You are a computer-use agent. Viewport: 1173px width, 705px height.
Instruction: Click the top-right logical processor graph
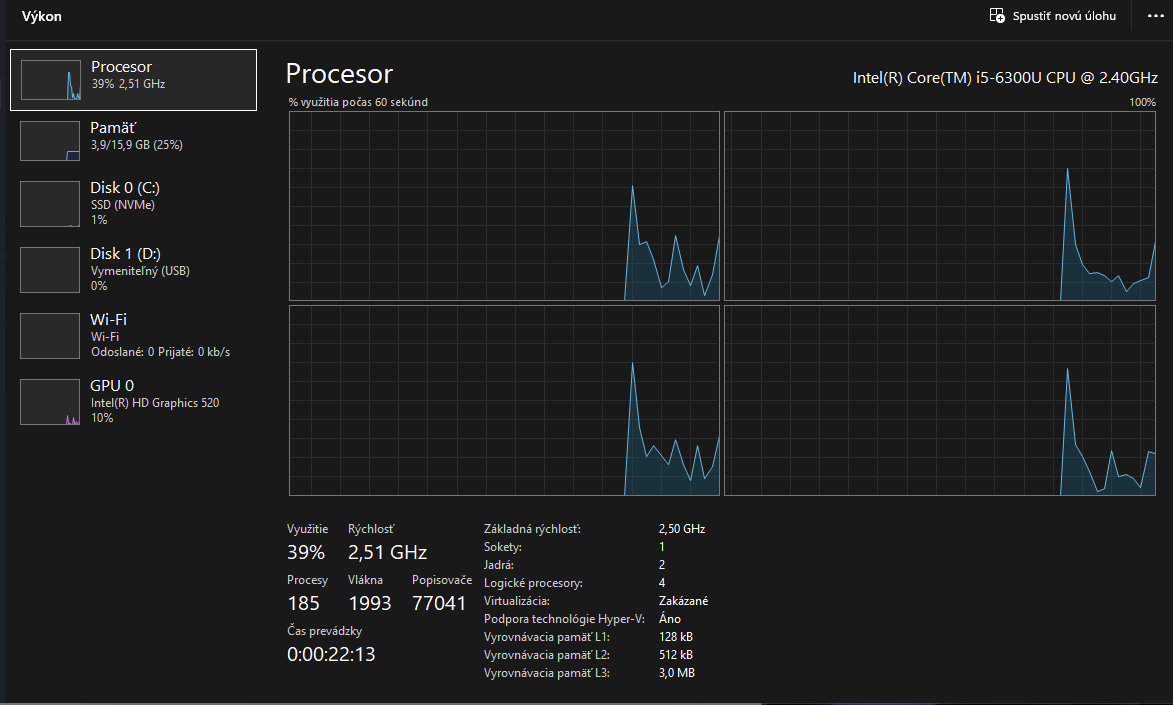pos(940,206)
